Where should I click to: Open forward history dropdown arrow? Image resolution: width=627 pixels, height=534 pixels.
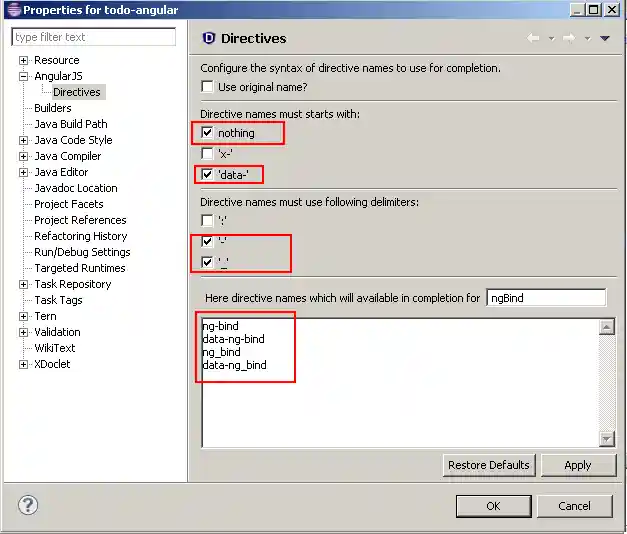587,39
